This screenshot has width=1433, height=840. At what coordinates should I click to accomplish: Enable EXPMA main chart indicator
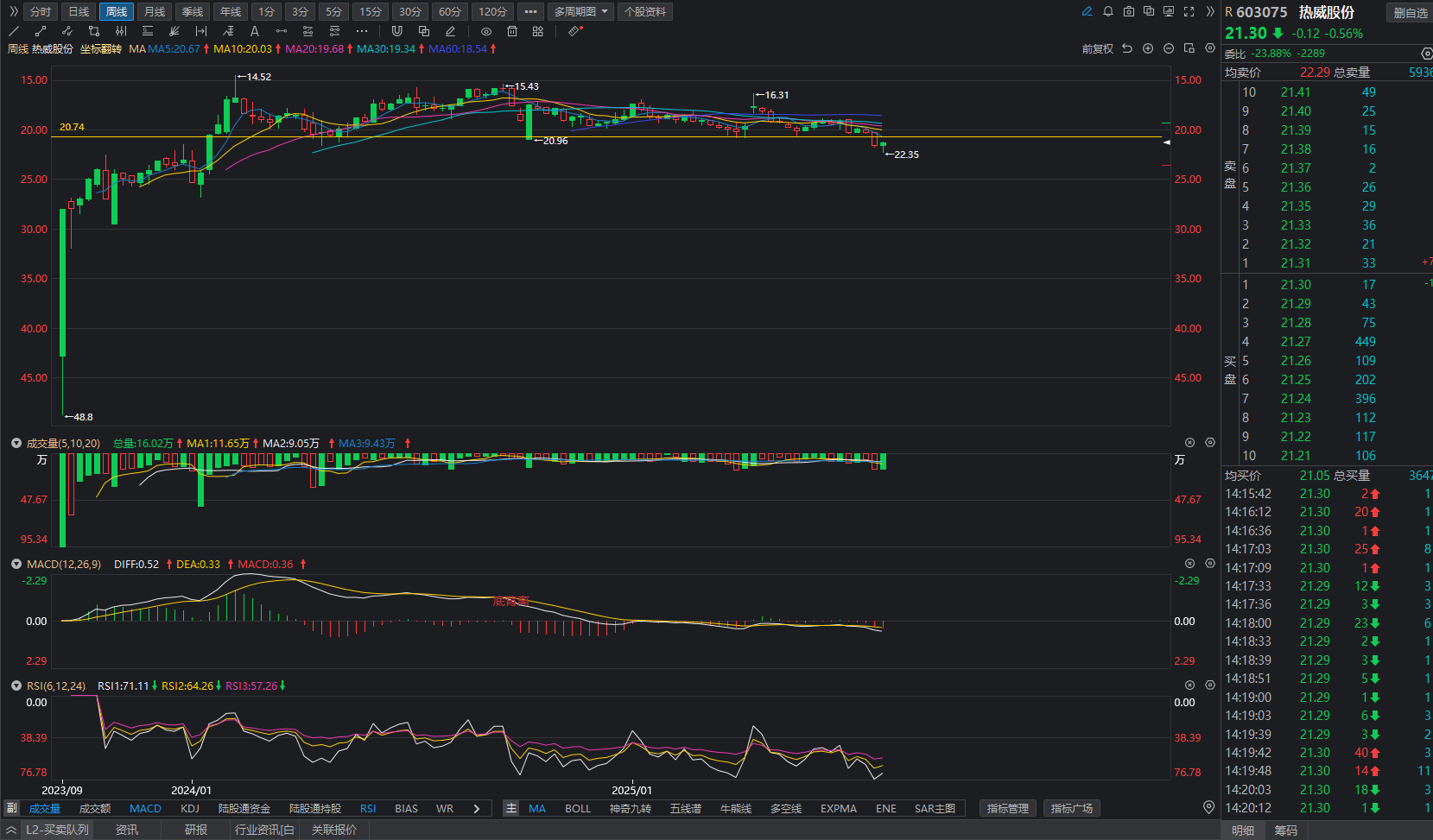pos(839,809)
